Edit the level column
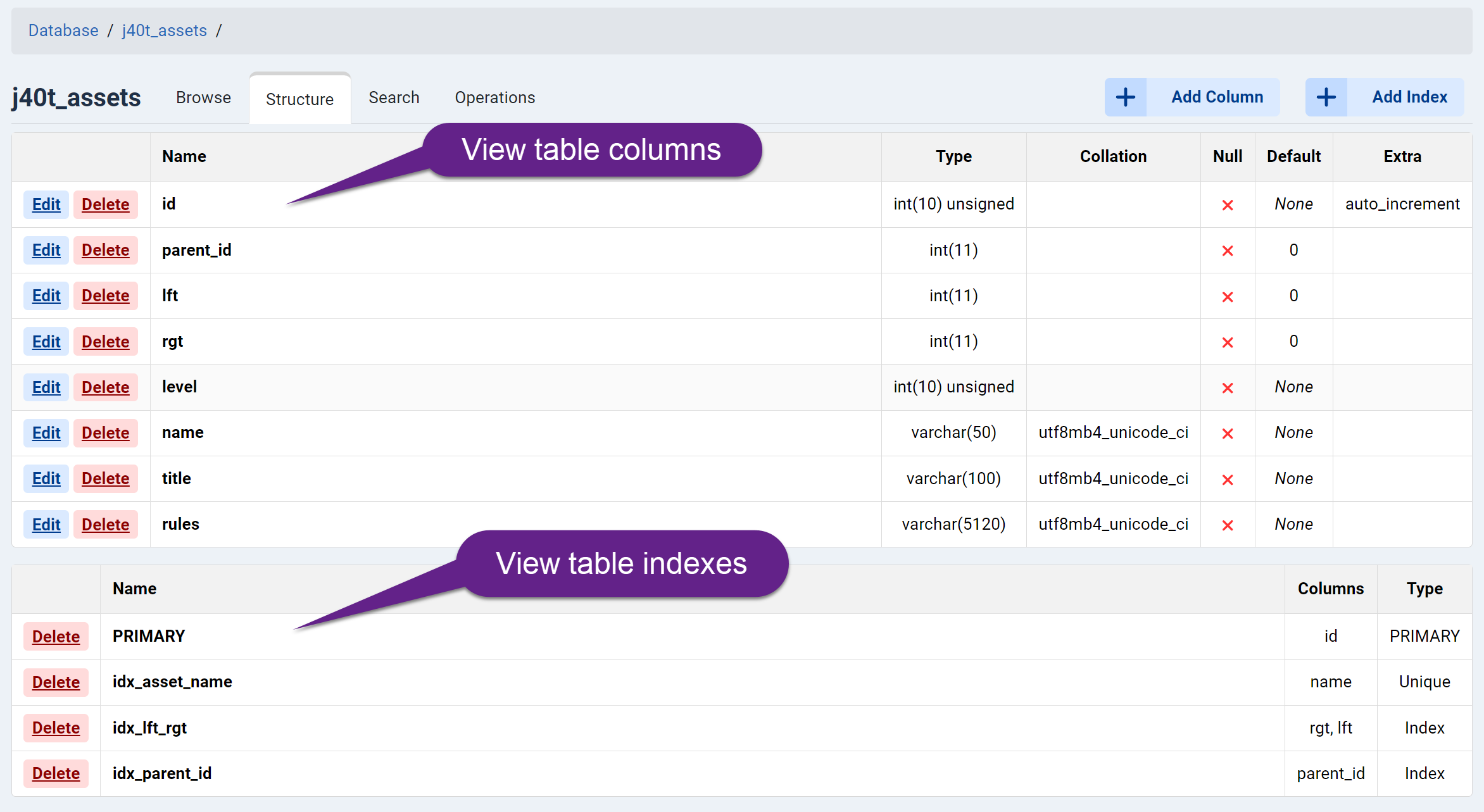The width and height of the screenshot is (1484, 812). click(46, 387)
